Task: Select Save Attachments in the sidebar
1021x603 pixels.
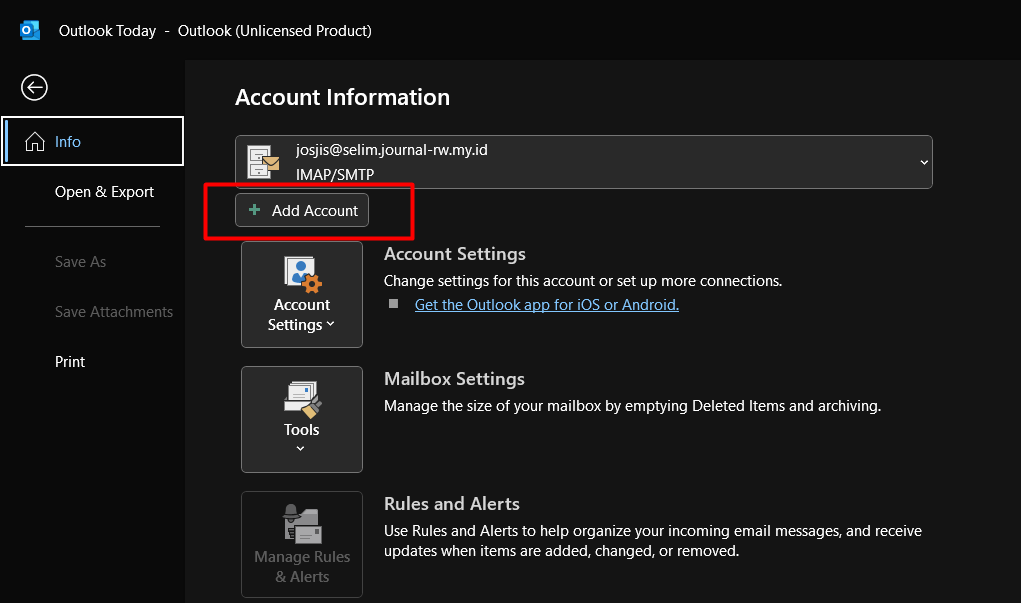Action: click(x=113, y=312)
